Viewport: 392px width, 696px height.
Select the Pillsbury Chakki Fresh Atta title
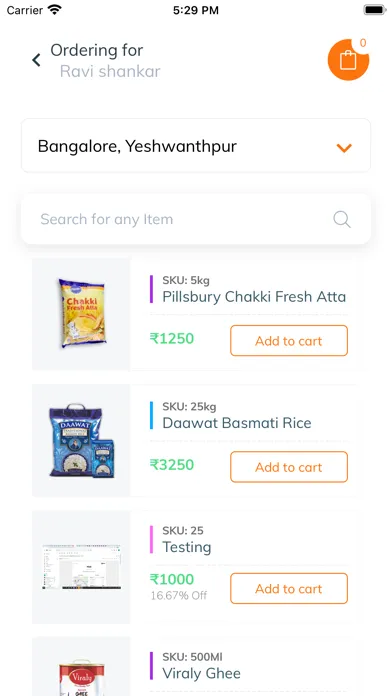[254, 297]
